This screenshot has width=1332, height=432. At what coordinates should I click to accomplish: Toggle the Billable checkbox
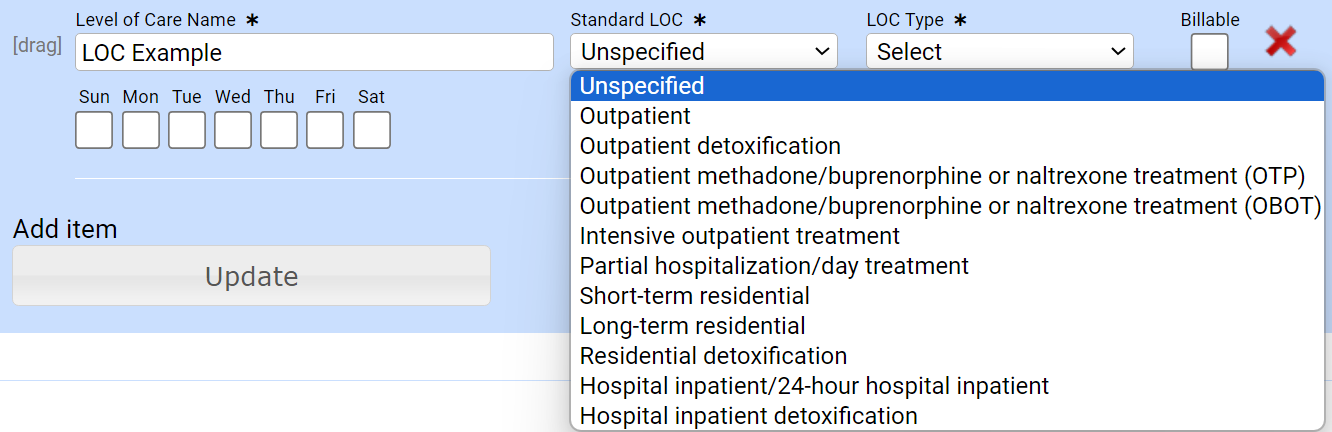pos(1209,52)
